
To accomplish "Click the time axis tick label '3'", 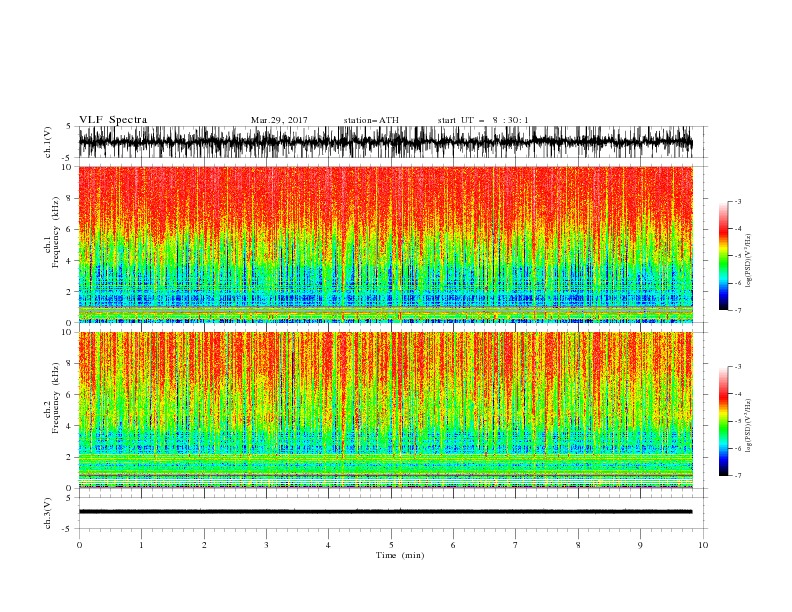I will 266,545.
